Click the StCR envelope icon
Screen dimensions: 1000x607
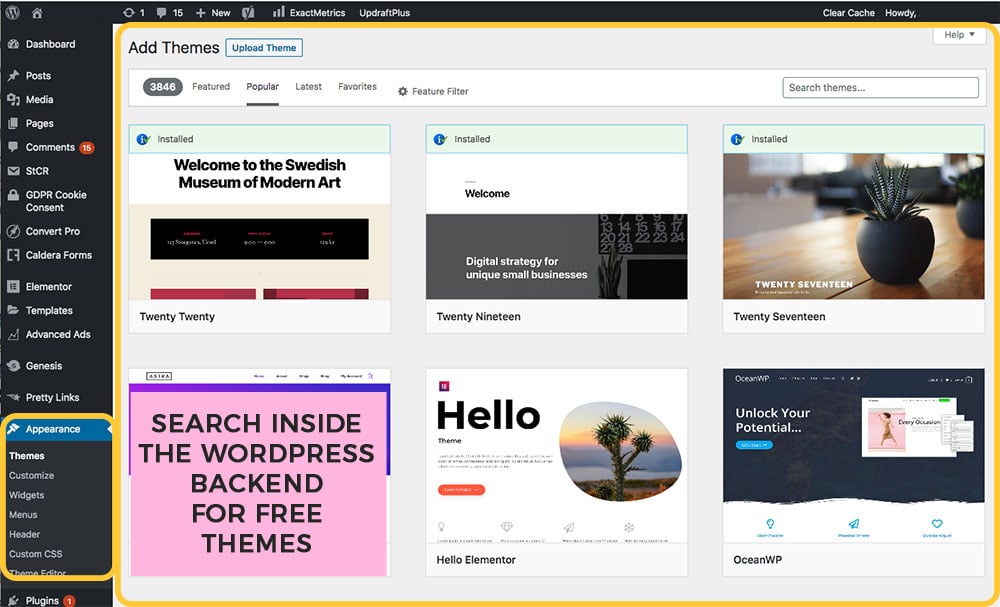click(x=13, y=171)
